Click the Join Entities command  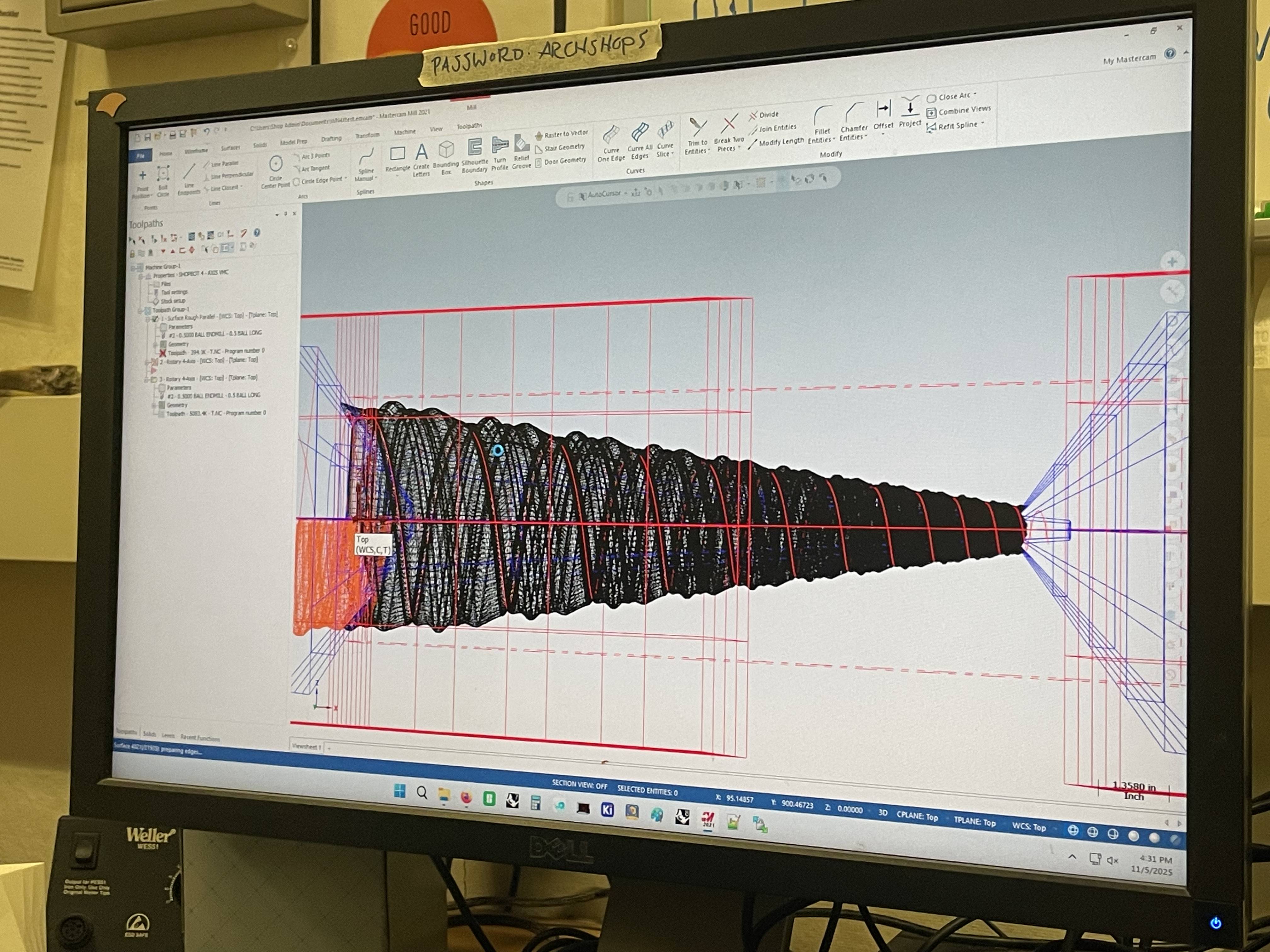[x=777, y=128]
